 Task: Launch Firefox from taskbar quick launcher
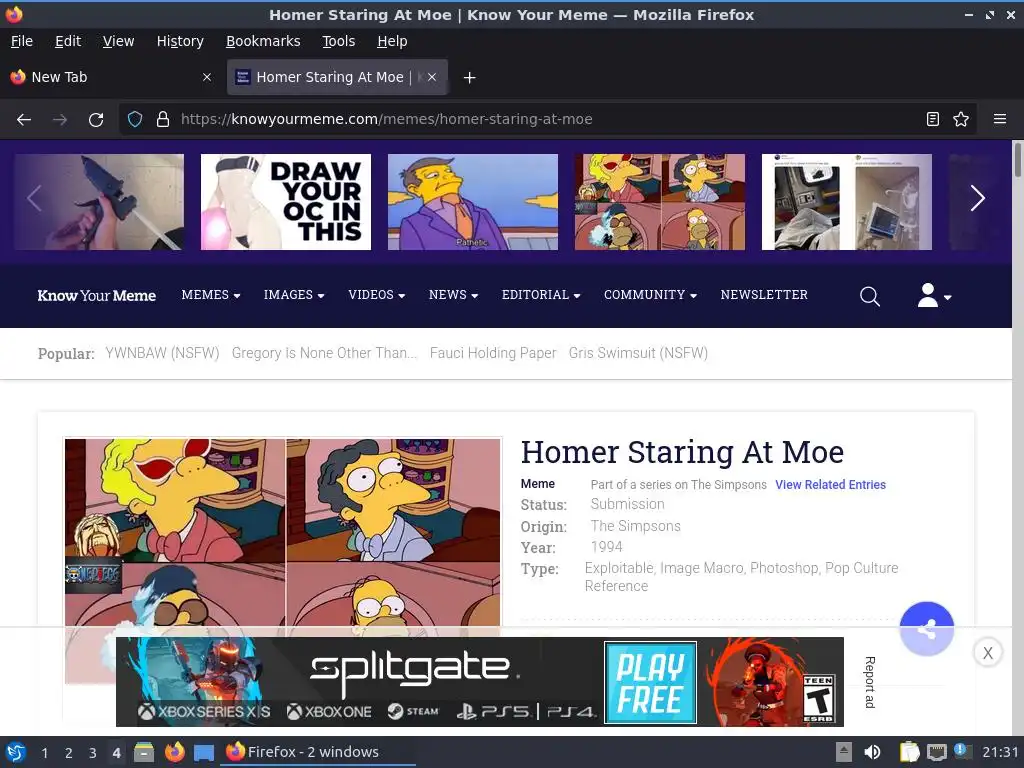click(x=174, y=752)
